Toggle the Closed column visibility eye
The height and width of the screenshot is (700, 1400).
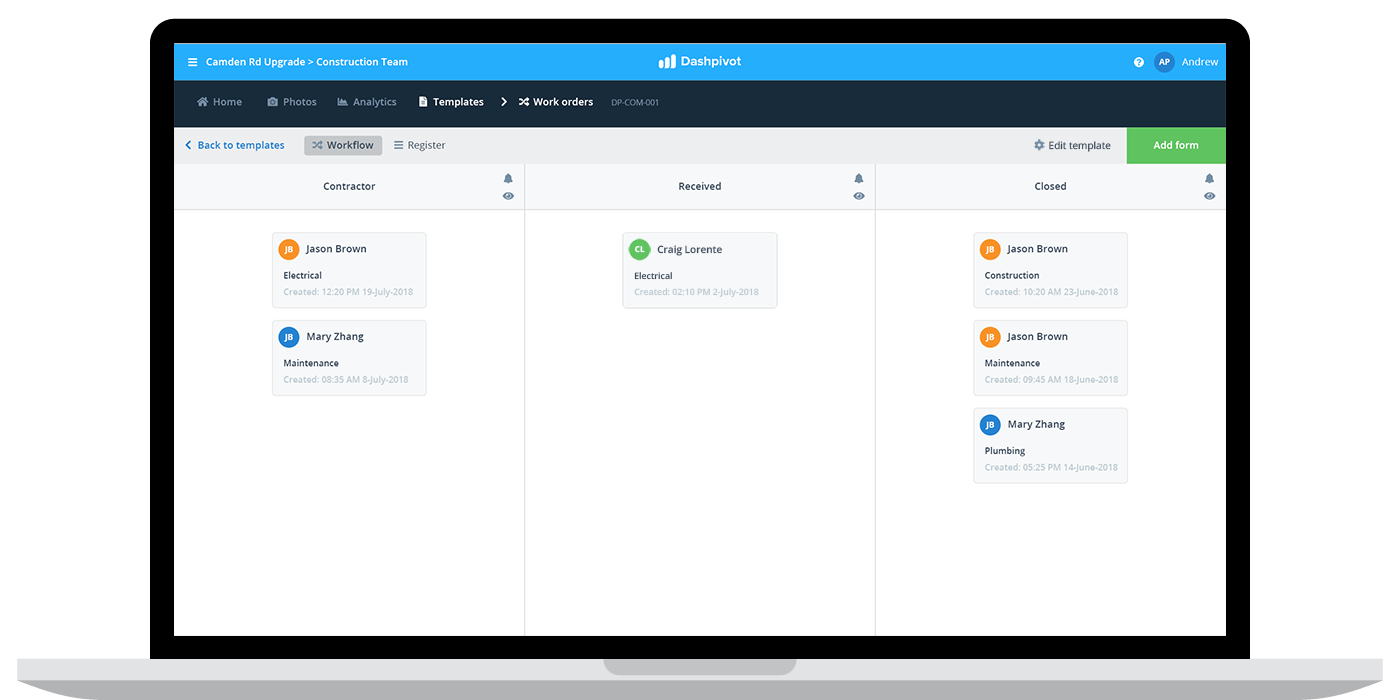[x=1210, y=196]
